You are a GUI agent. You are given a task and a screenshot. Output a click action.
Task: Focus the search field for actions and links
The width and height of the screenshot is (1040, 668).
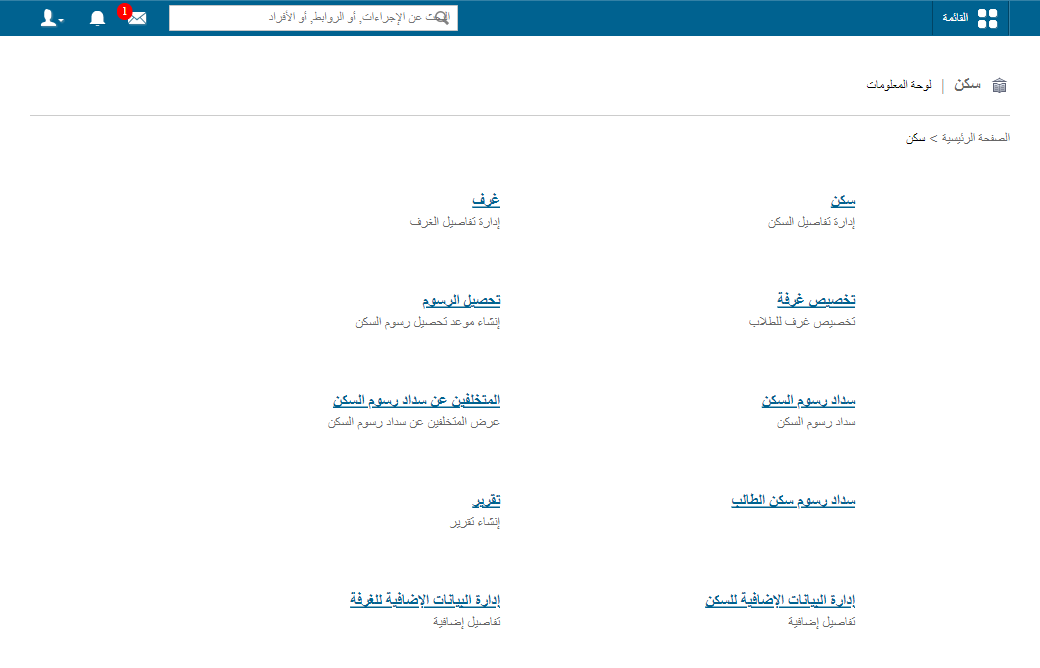pos(313,18)
